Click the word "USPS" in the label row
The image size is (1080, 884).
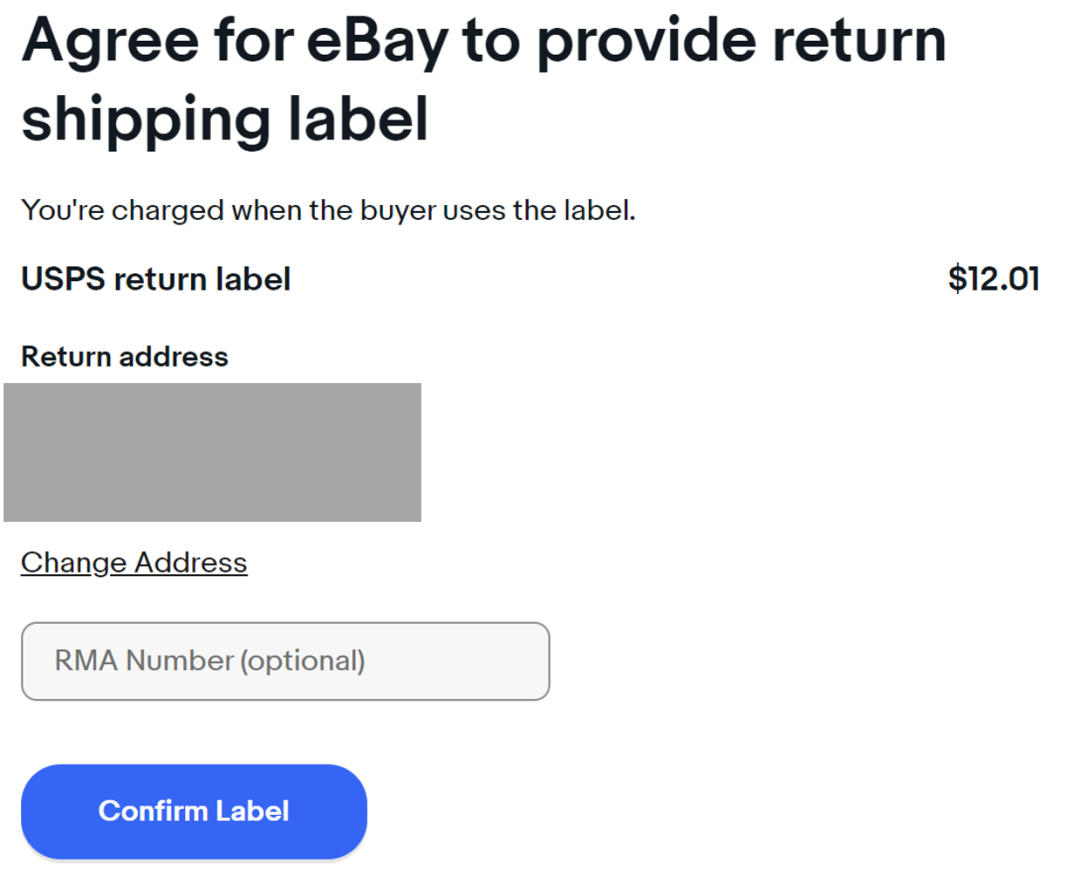[62, 280]
